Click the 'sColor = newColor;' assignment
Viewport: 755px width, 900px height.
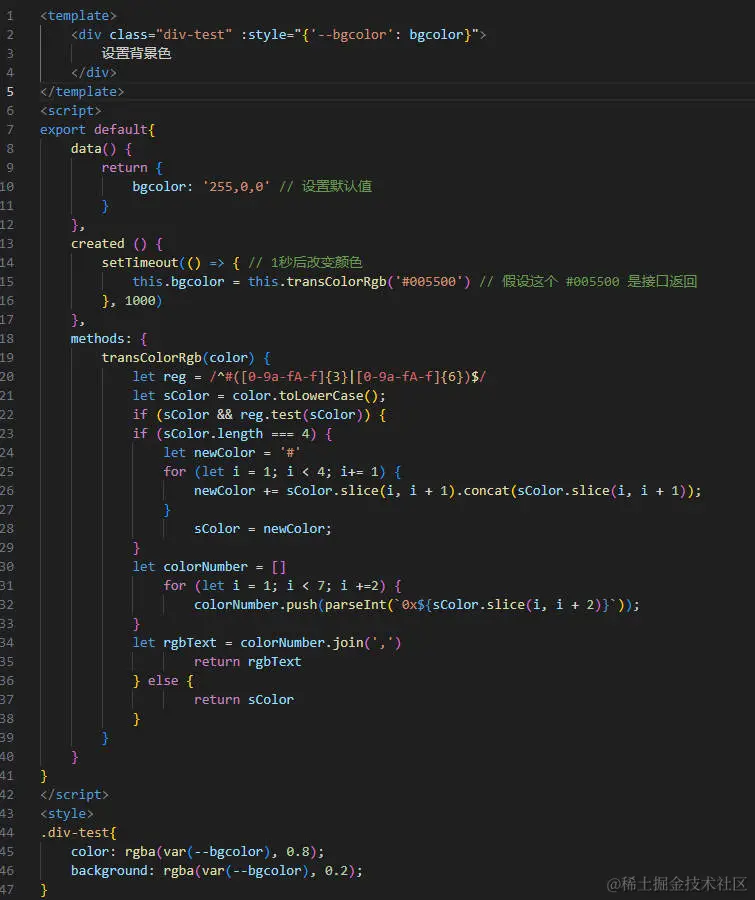point(263,529)
